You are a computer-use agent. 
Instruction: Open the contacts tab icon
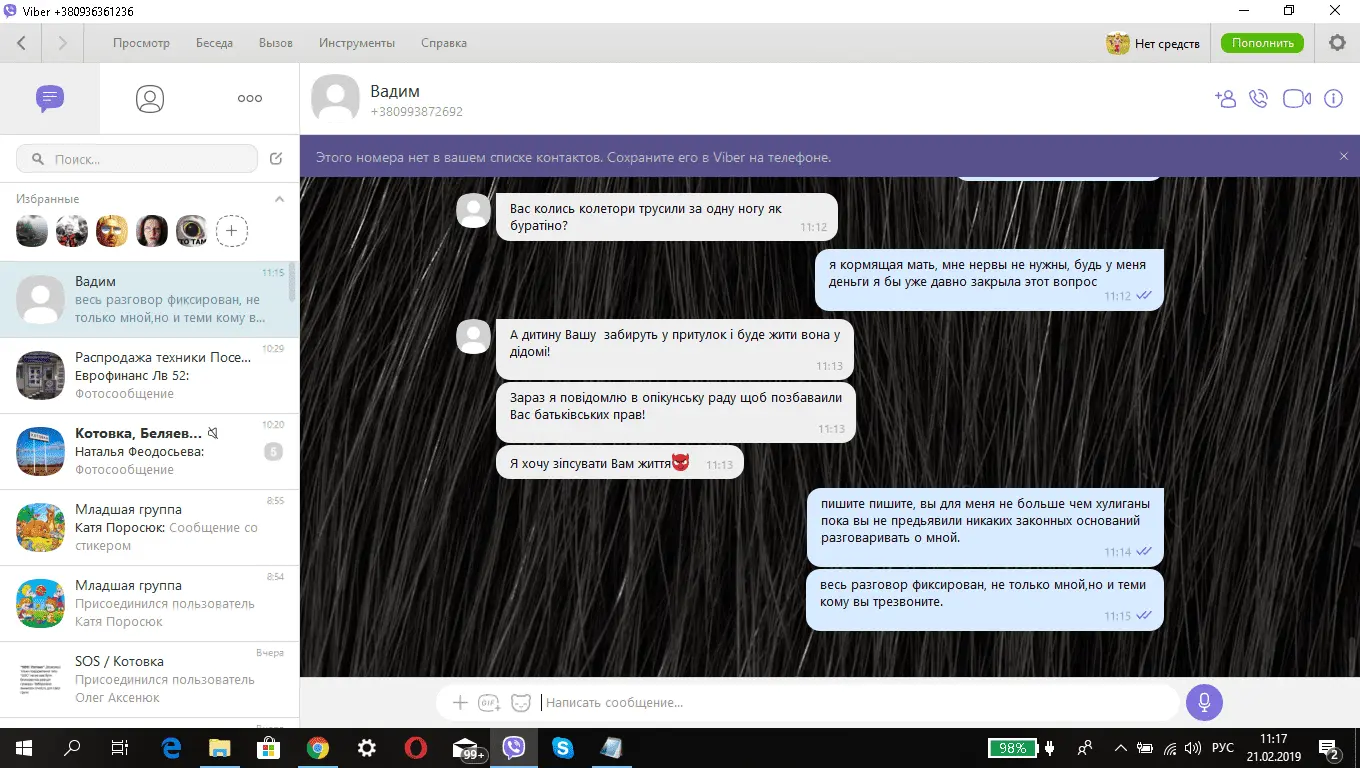(x=150, y=98)
